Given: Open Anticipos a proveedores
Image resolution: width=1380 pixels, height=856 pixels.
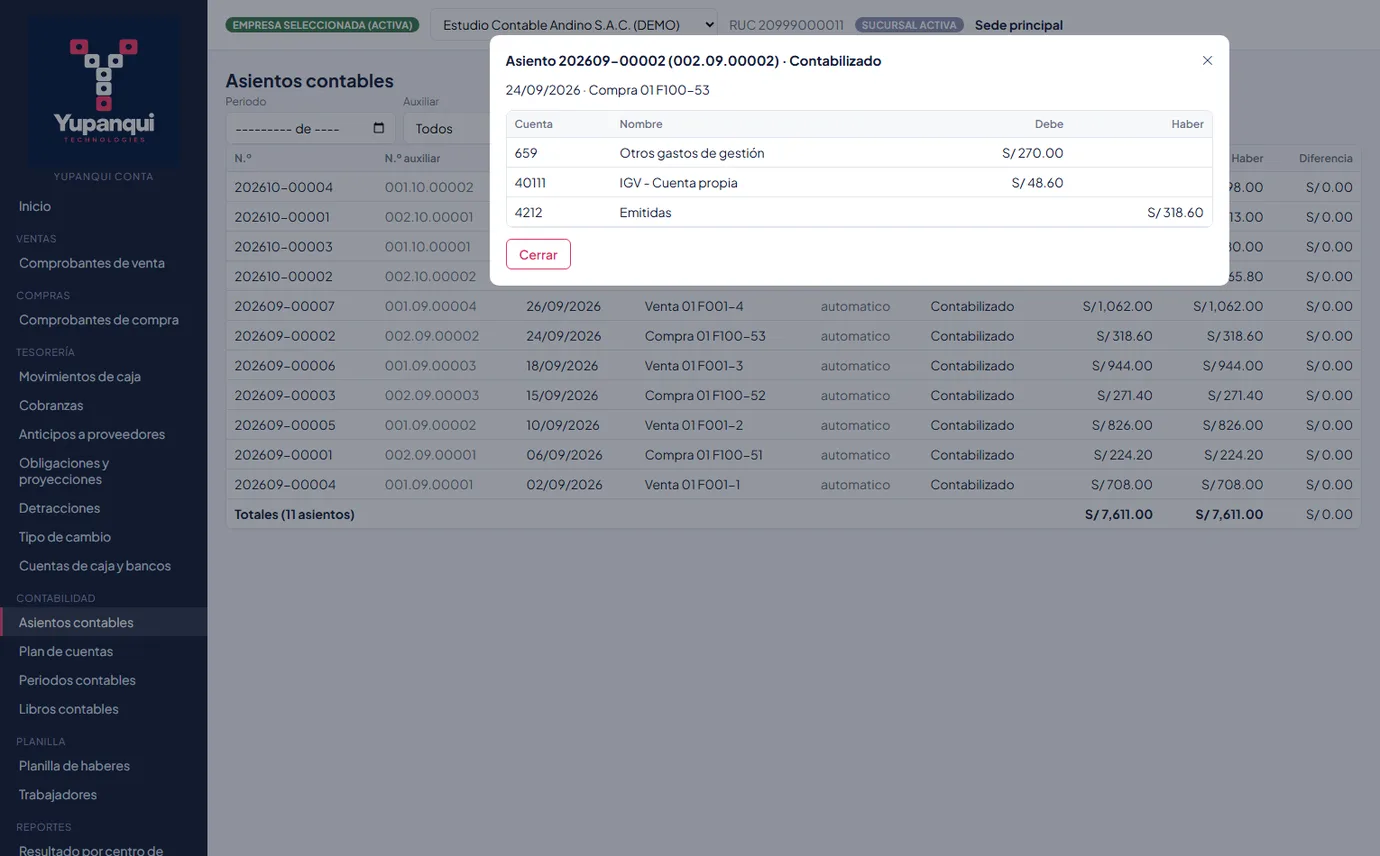Looking at the screenshot, I should coord(92,435).
